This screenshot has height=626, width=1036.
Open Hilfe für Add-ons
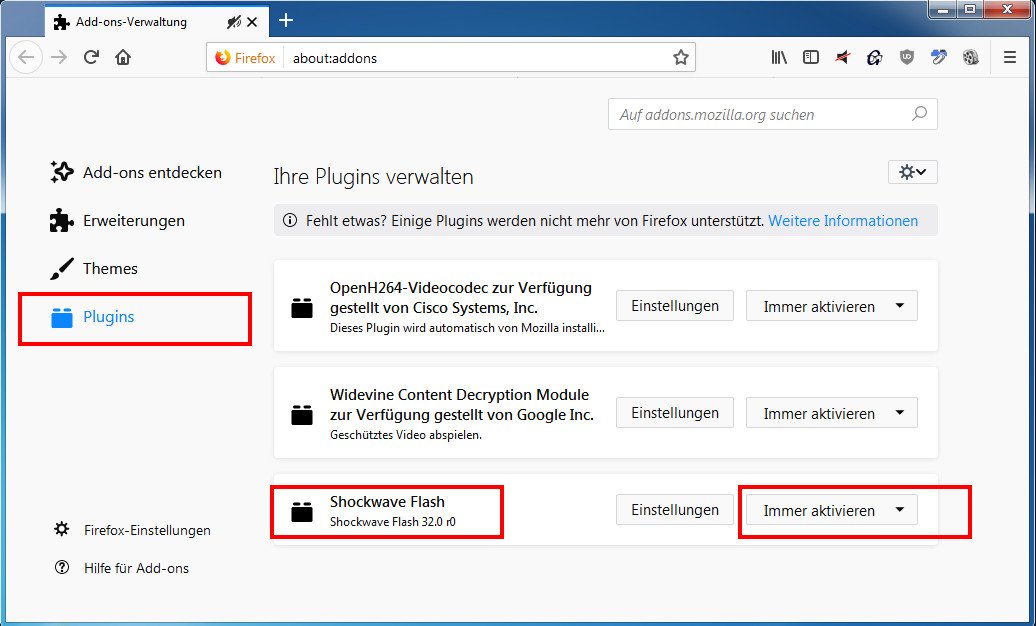(x=122, y=568)
